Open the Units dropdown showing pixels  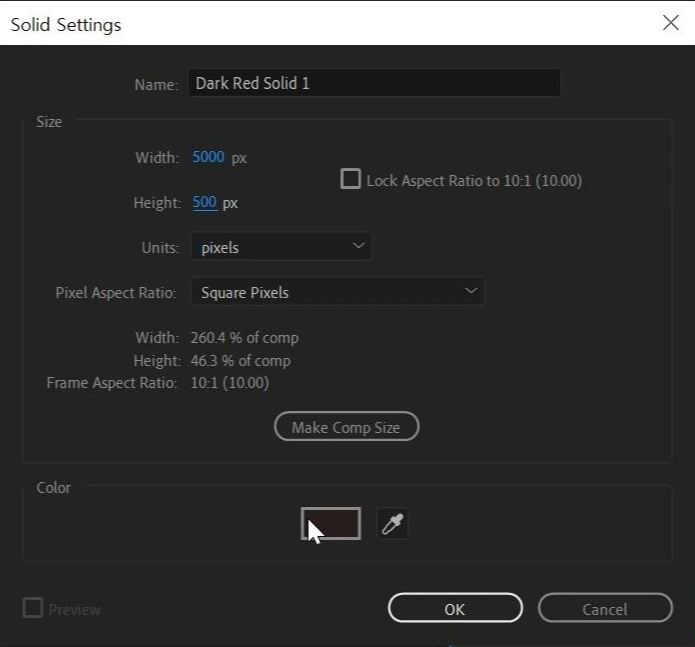(281, 247)
